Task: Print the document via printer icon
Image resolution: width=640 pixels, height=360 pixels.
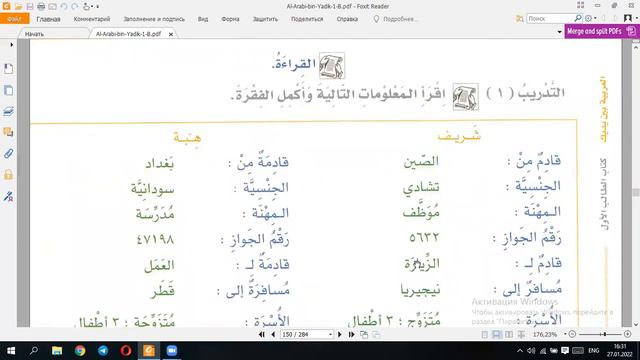Action: (x=41, y=7)
